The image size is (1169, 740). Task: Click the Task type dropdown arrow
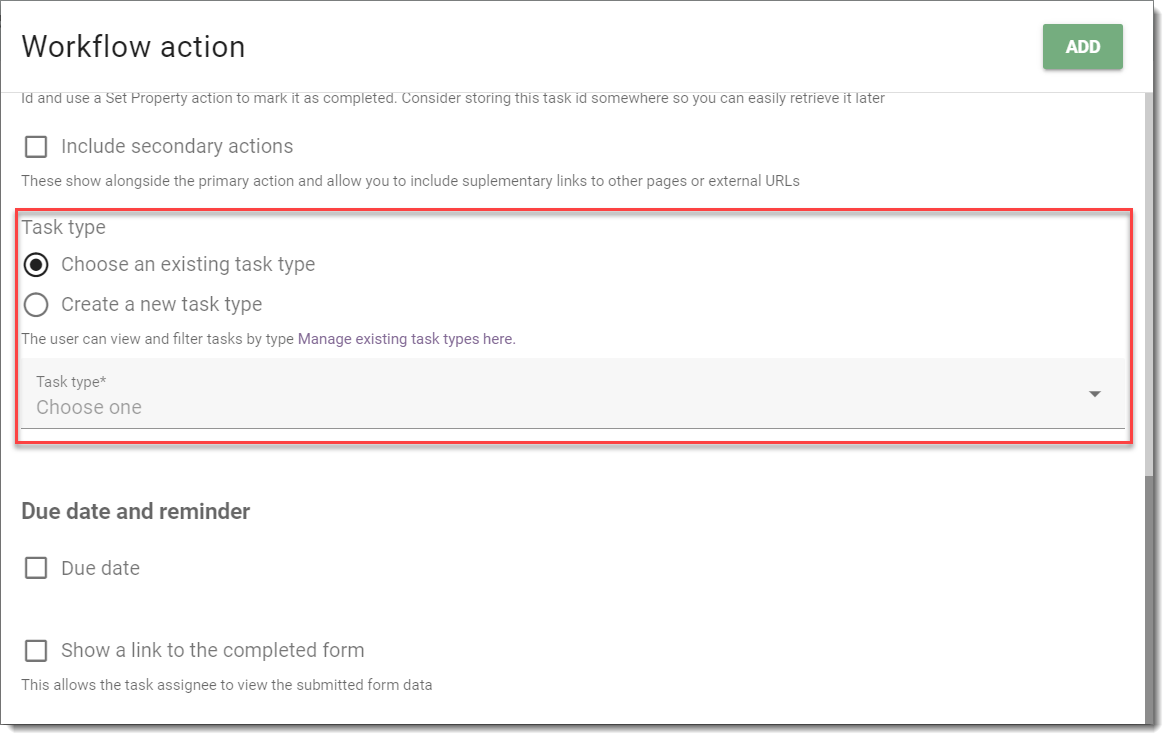coord(1094,393)
